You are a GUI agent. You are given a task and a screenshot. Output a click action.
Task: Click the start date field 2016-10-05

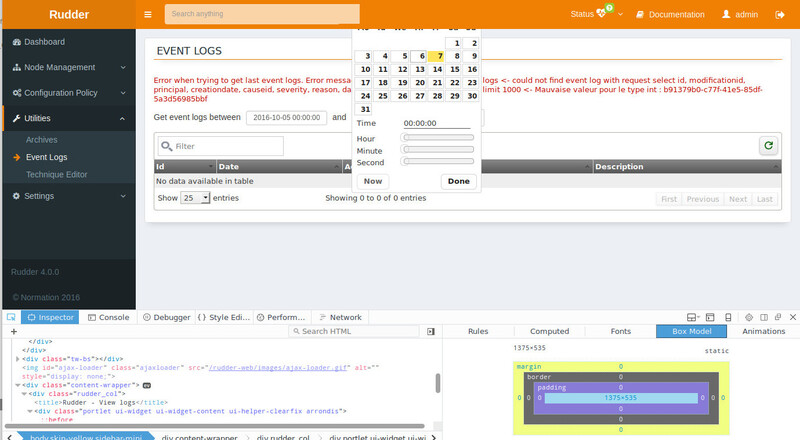click(x=287, y=117)
